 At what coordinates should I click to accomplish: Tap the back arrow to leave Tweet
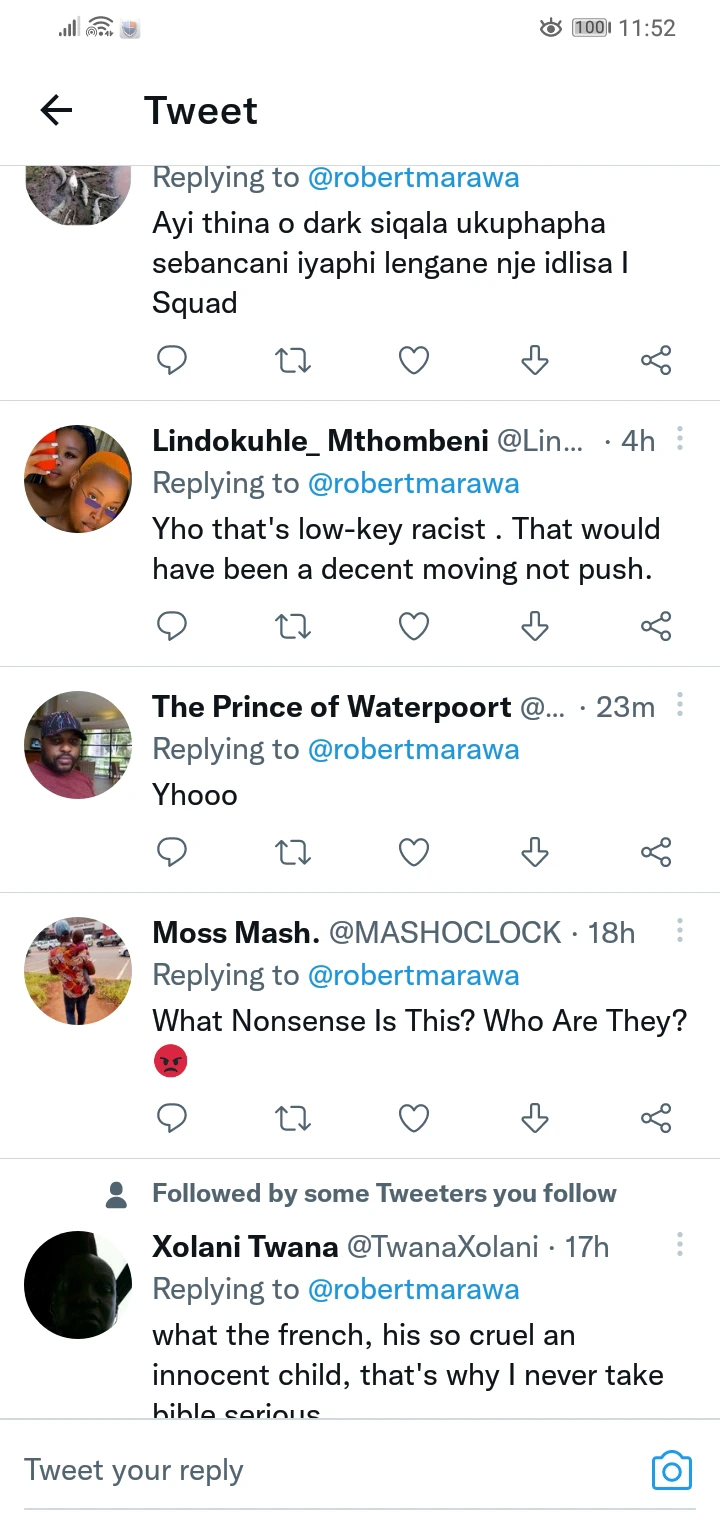(x=57, y=111)
